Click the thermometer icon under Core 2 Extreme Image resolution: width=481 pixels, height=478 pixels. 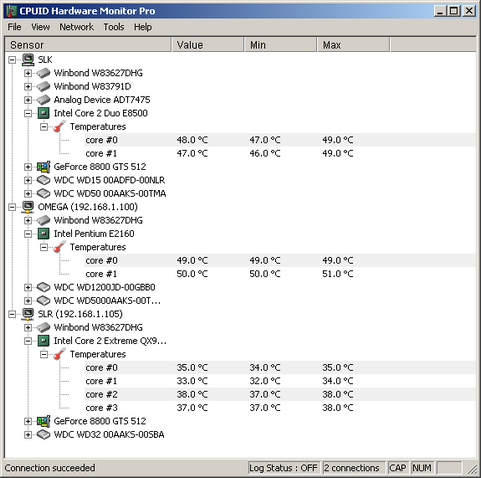(x=59, y=354)
